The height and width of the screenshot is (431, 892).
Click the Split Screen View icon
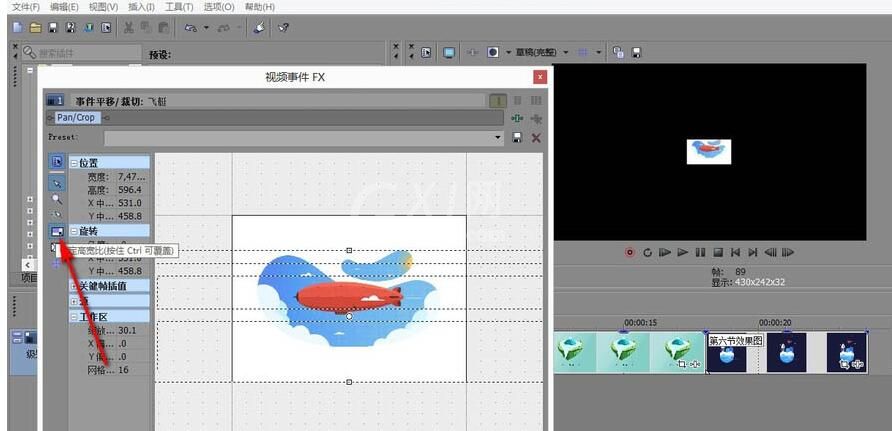pos(493,52)
